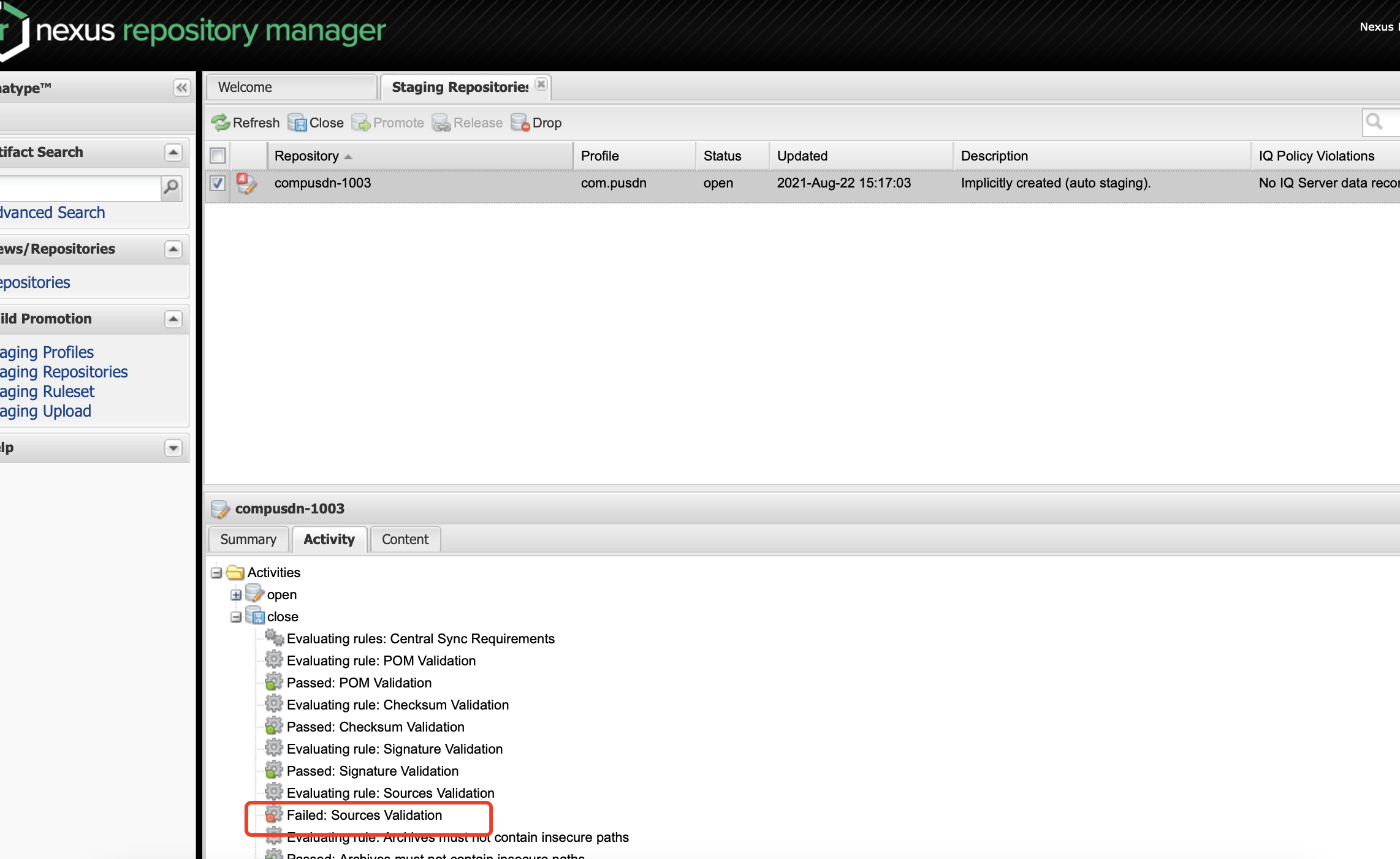Collapse the left sidebar with double-arrow icon
1400x859 pixels.
181,88
